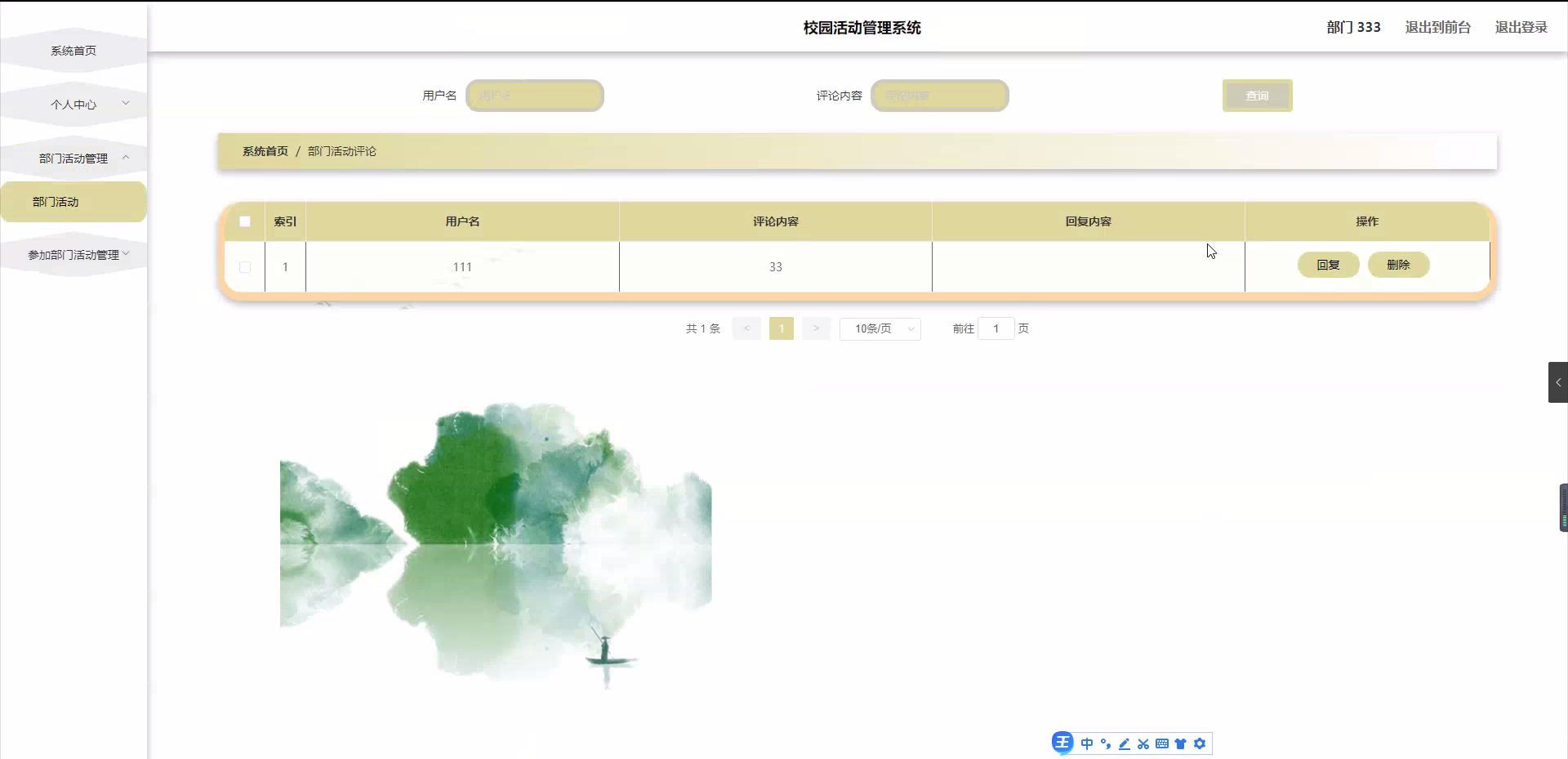Select 部门活动 sidebar item
The height and width of the screenshot is (759, 1568).
(73, 202)
